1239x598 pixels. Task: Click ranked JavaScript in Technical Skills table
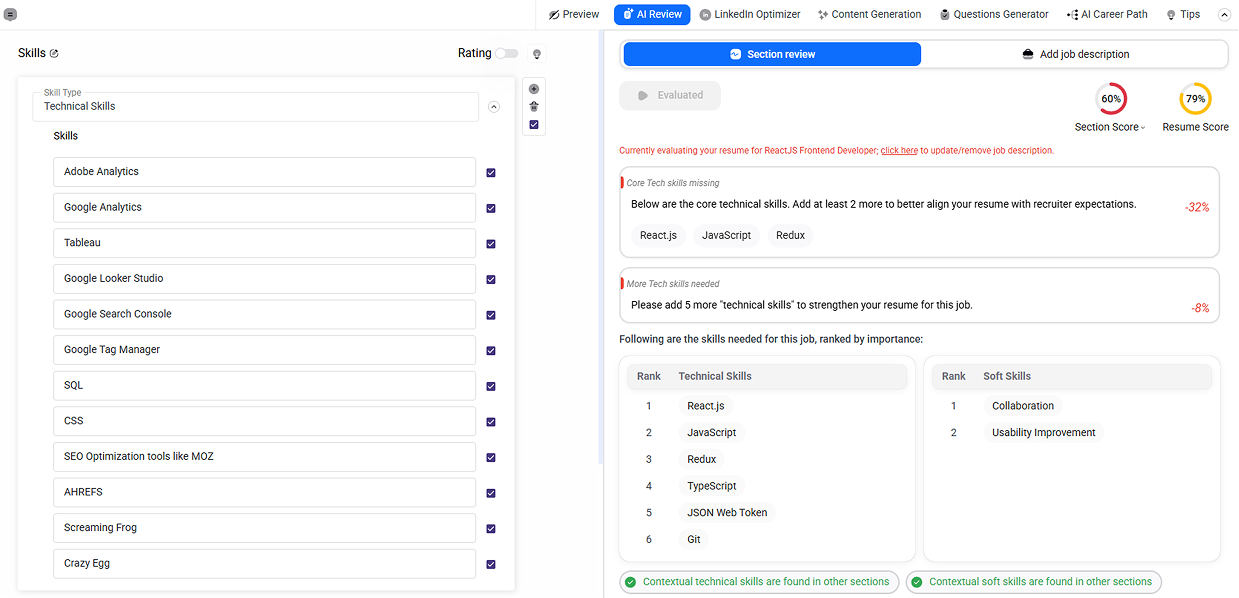coord(712,433)
